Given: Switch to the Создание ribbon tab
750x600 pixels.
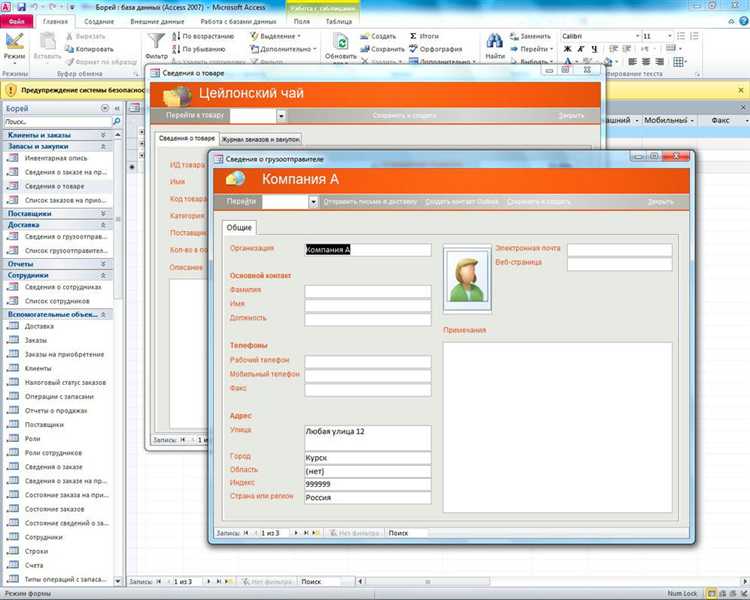Looking at the screenshot, I should [x=99, y=22].
